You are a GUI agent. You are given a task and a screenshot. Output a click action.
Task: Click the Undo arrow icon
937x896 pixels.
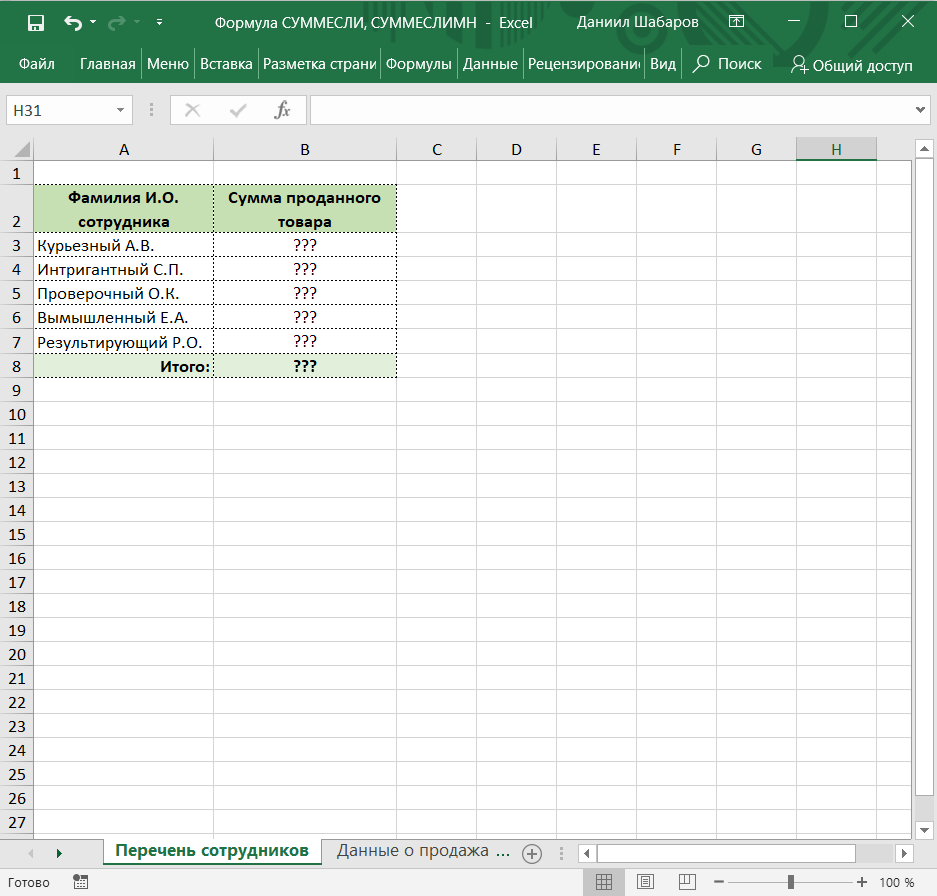pyautogui.click(x=72, y=22)
